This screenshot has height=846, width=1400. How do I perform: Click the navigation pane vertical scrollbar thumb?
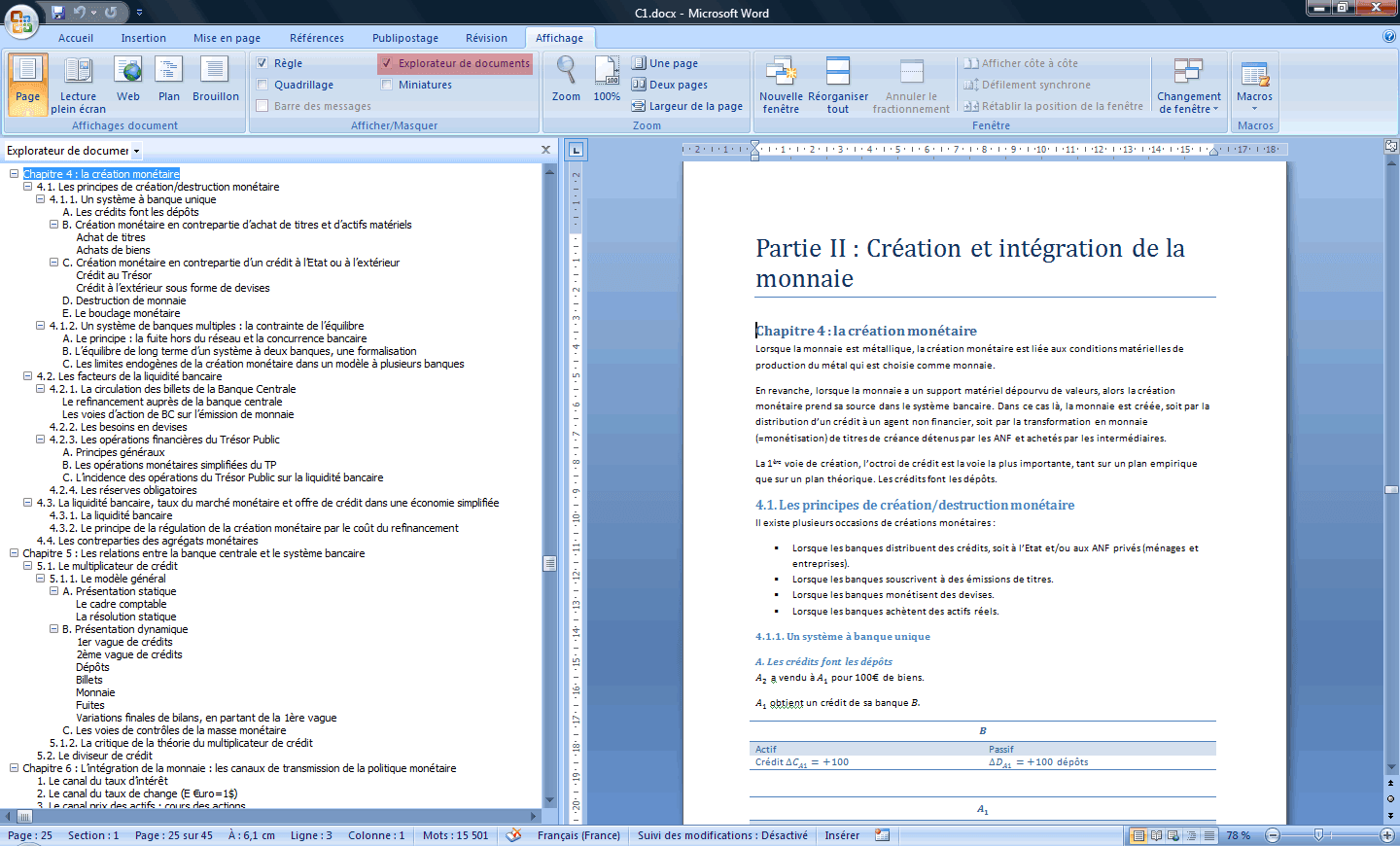549,563
